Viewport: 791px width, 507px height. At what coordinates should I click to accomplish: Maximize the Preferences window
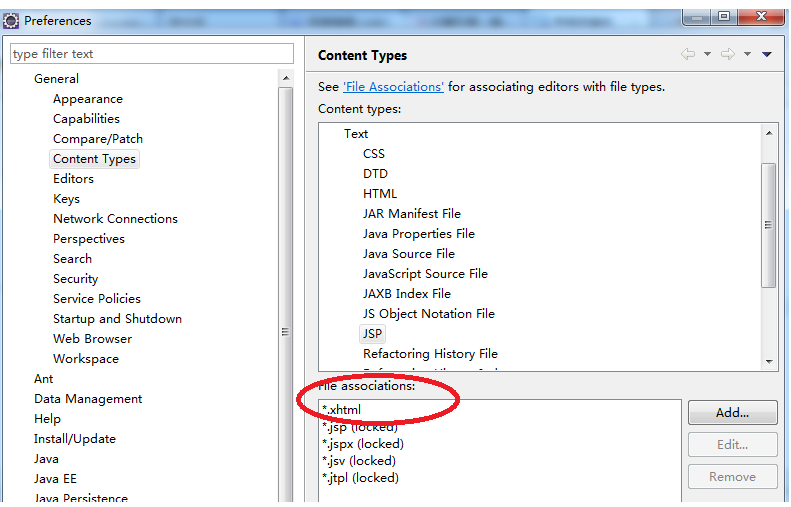[x=722, y=16]
